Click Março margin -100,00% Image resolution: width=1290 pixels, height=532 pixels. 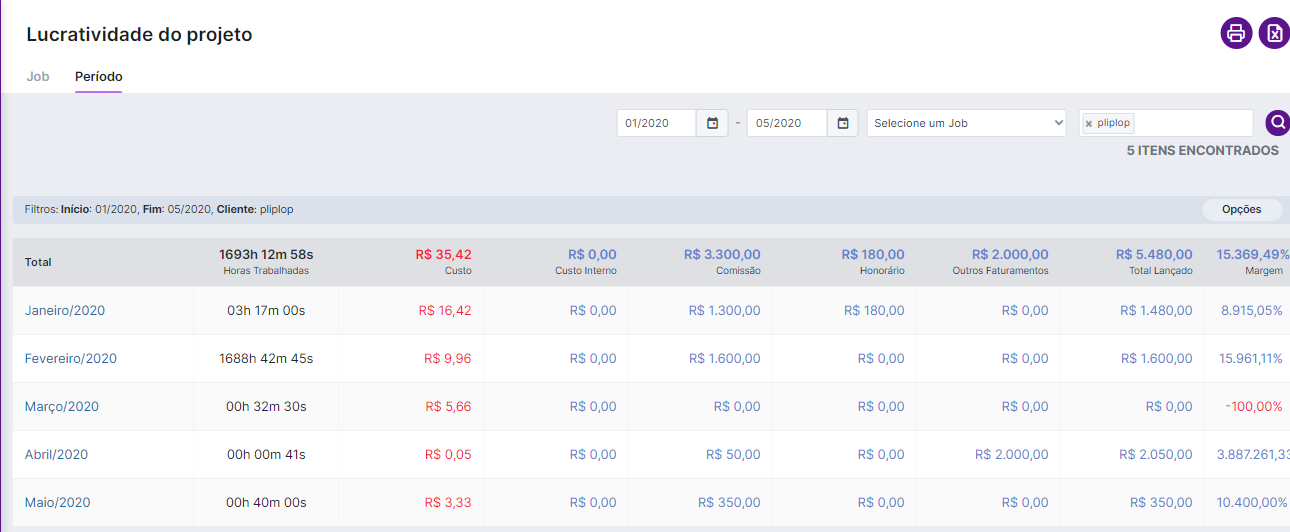1253,407
